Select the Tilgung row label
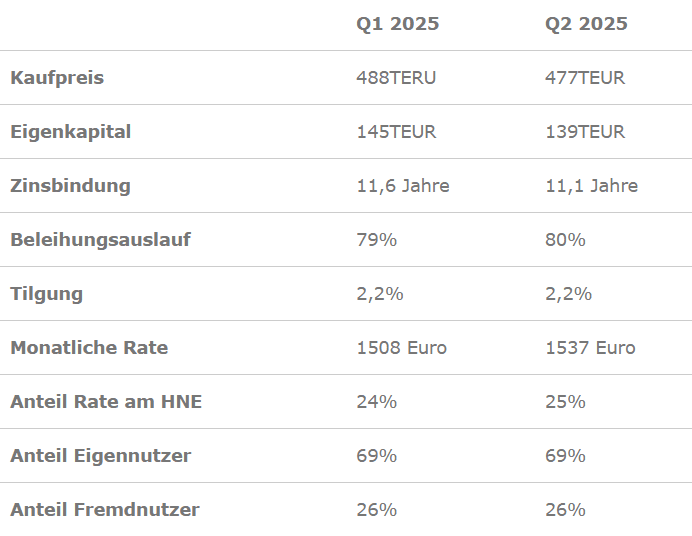The height and width of the screenshot is (536, 692). [46, 294]
